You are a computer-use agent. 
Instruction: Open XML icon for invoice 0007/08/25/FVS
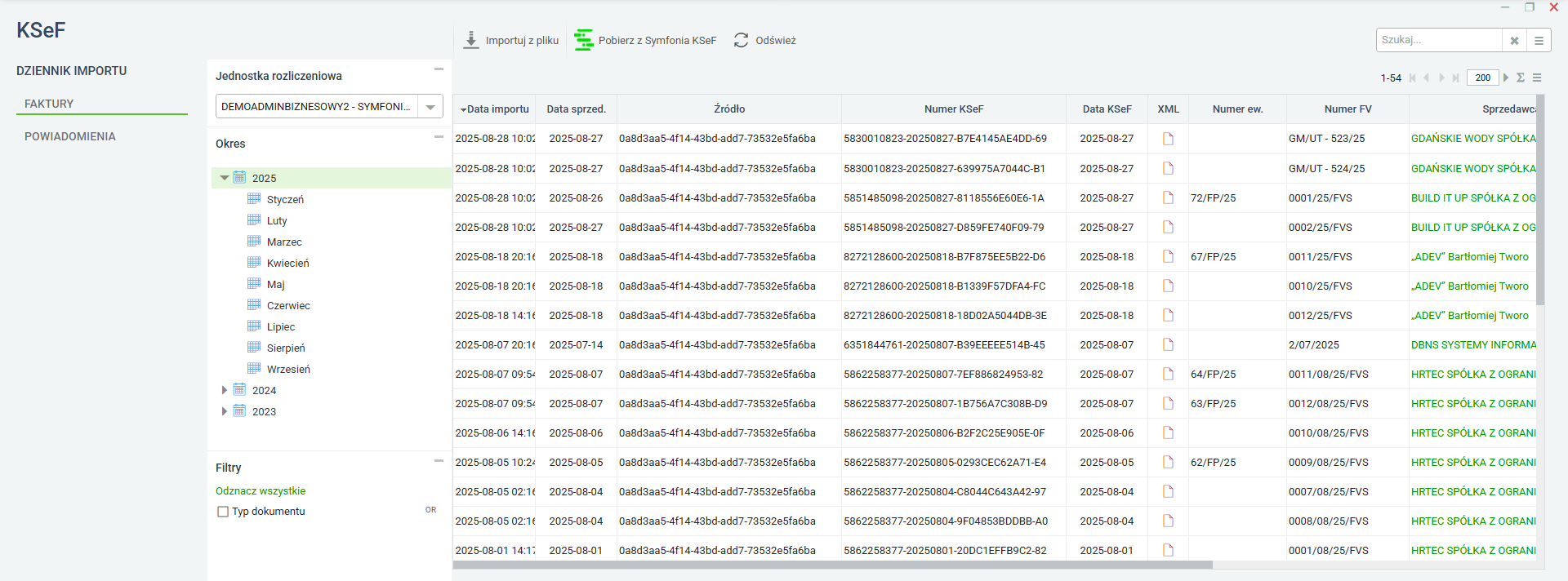tap(1168, 491)
